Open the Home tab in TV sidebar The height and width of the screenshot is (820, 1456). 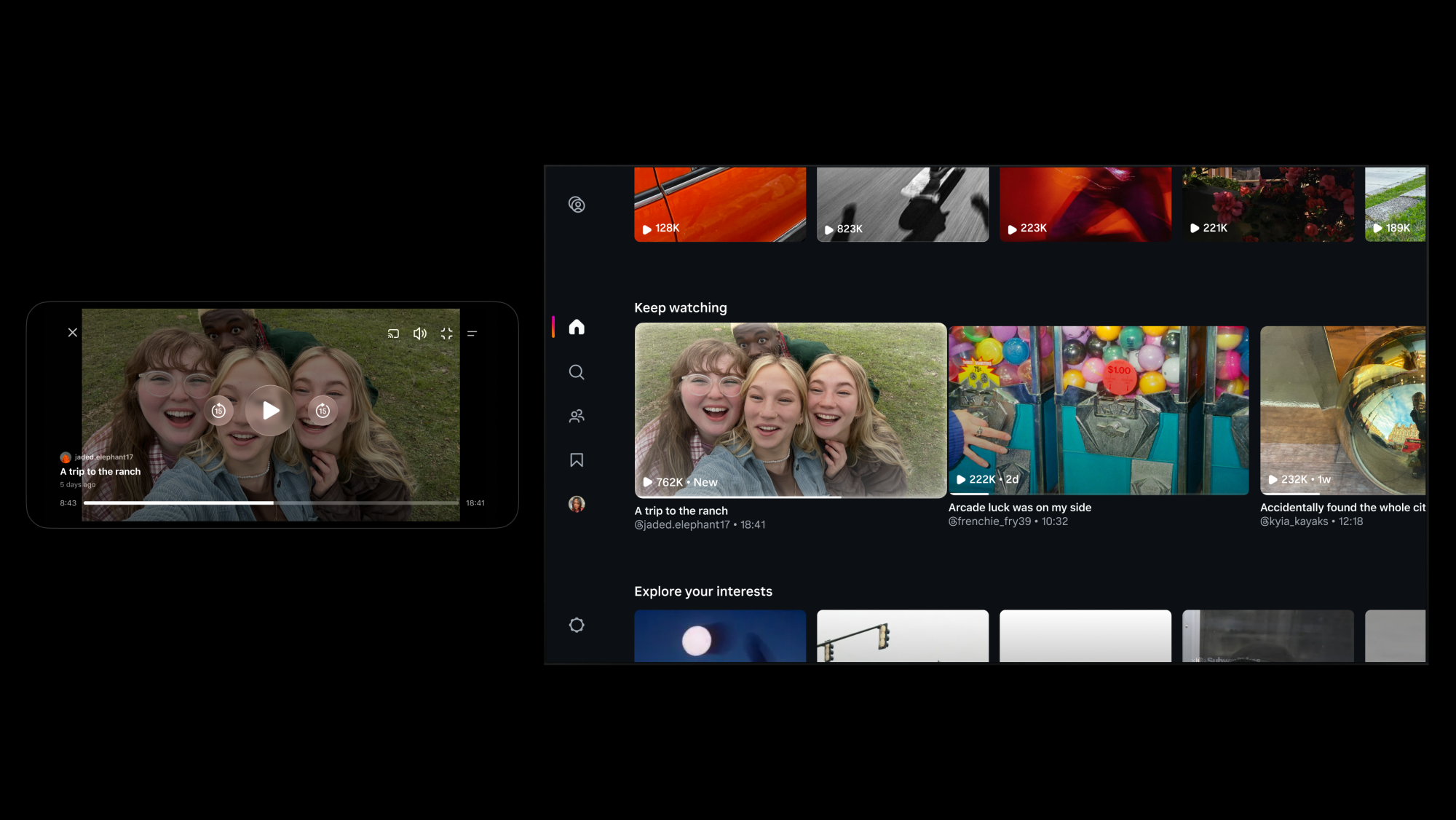(577, 327)
